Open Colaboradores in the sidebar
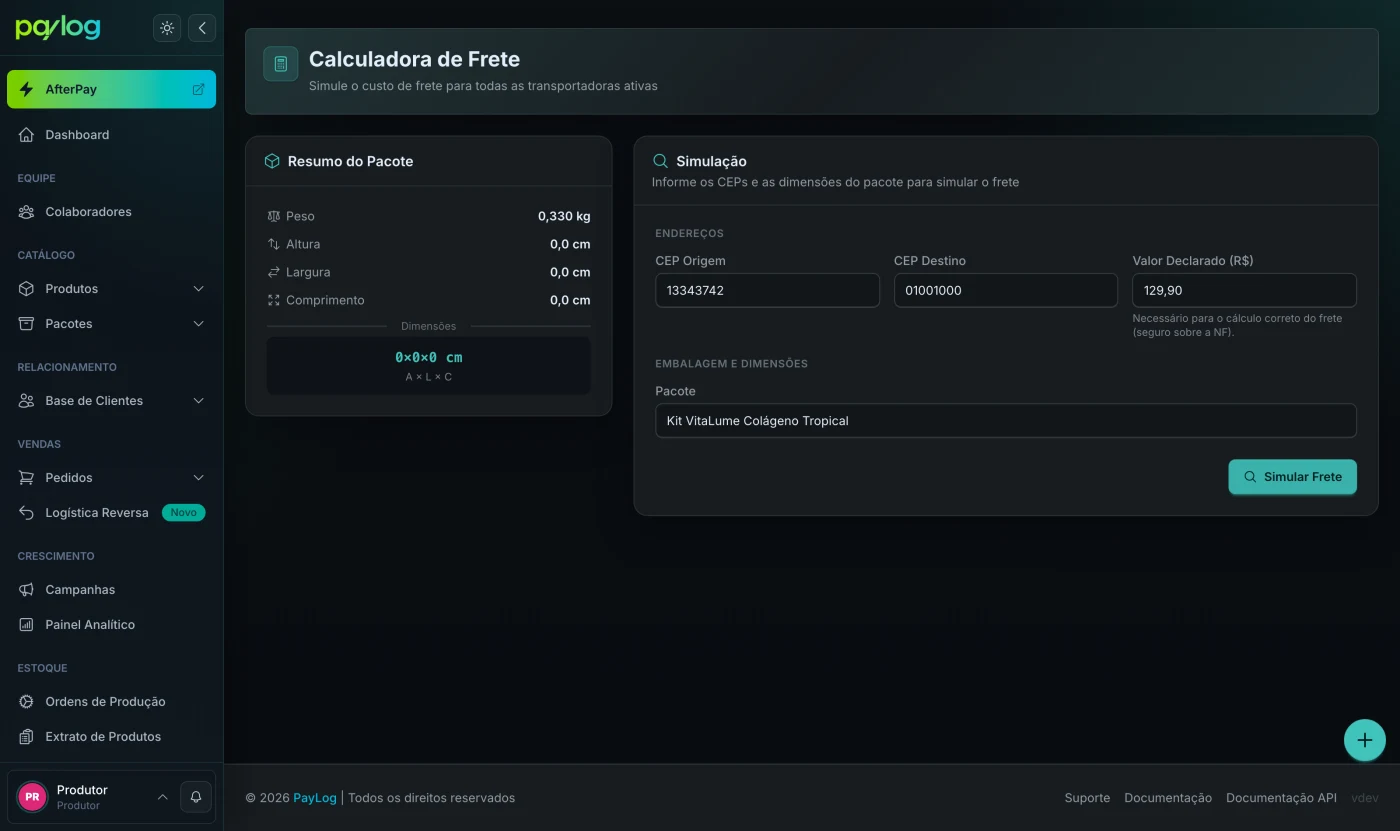The width and height of the screenshot is (1400, 831). [x=111, y=212]
